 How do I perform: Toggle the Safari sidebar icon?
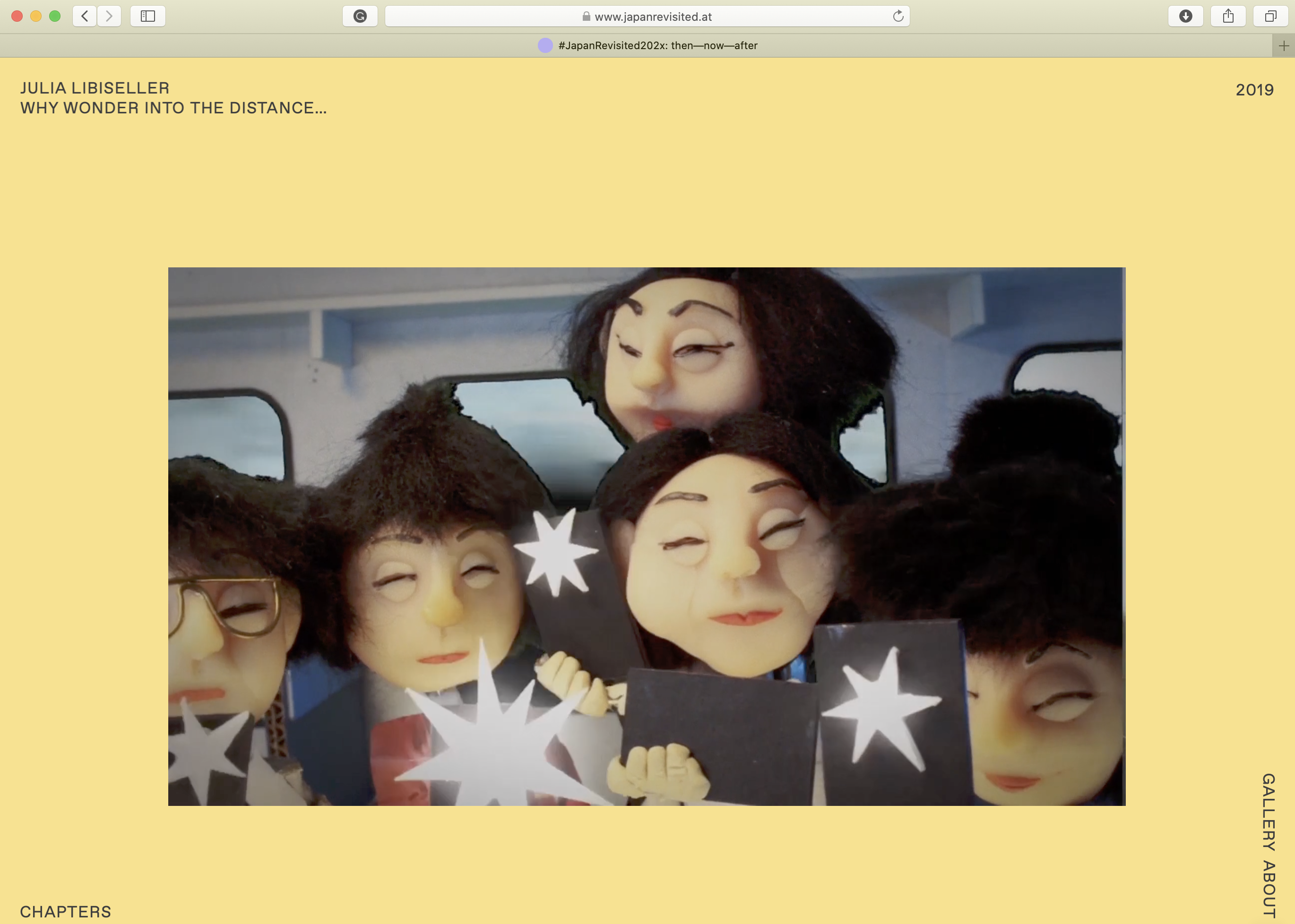(x=148, y=16)
